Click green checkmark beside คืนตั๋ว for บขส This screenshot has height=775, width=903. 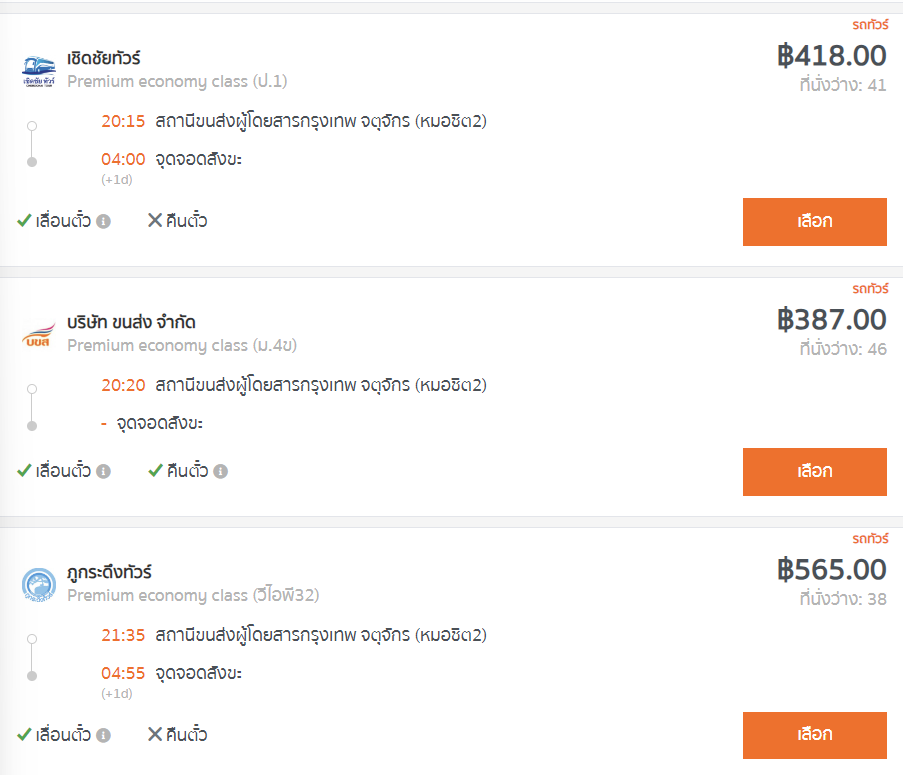coord(155,470)
